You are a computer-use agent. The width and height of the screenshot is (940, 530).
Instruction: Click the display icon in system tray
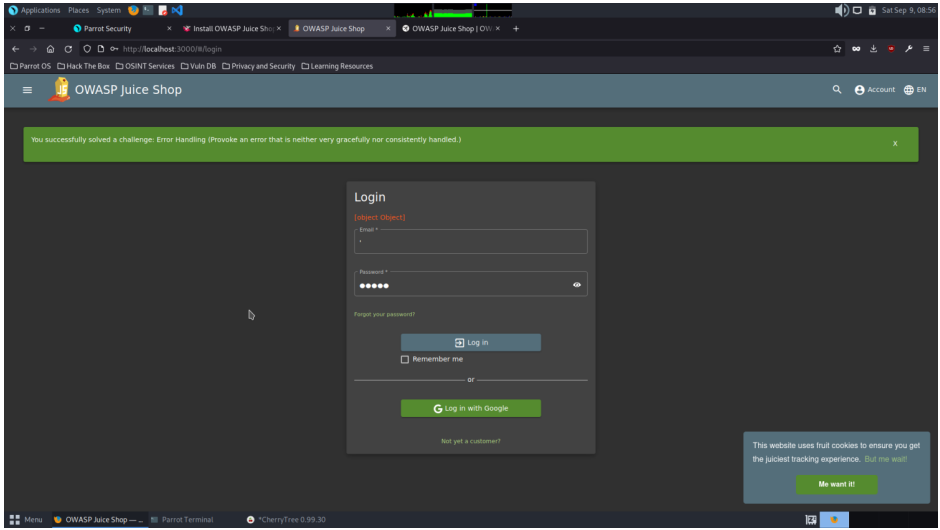pyautogui.click(x=857, y=10)
